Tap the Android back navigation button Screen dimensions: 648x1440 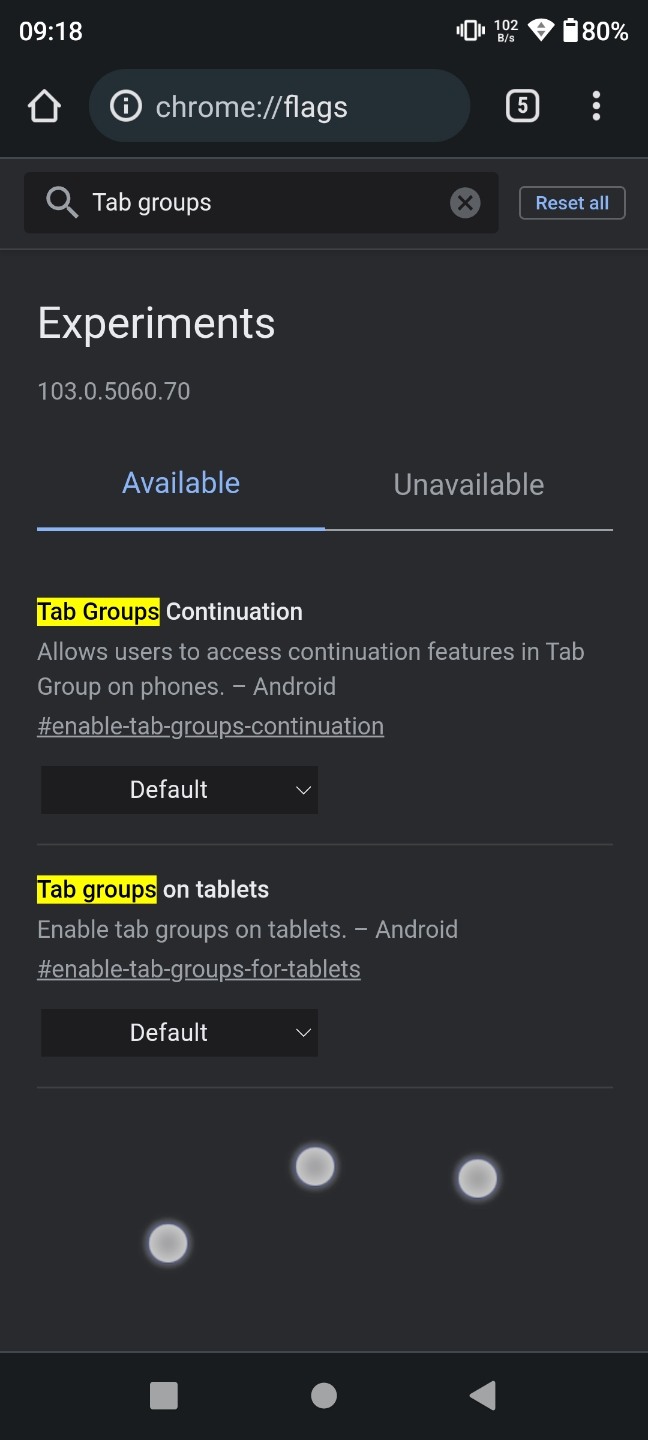pos(483,1395)
